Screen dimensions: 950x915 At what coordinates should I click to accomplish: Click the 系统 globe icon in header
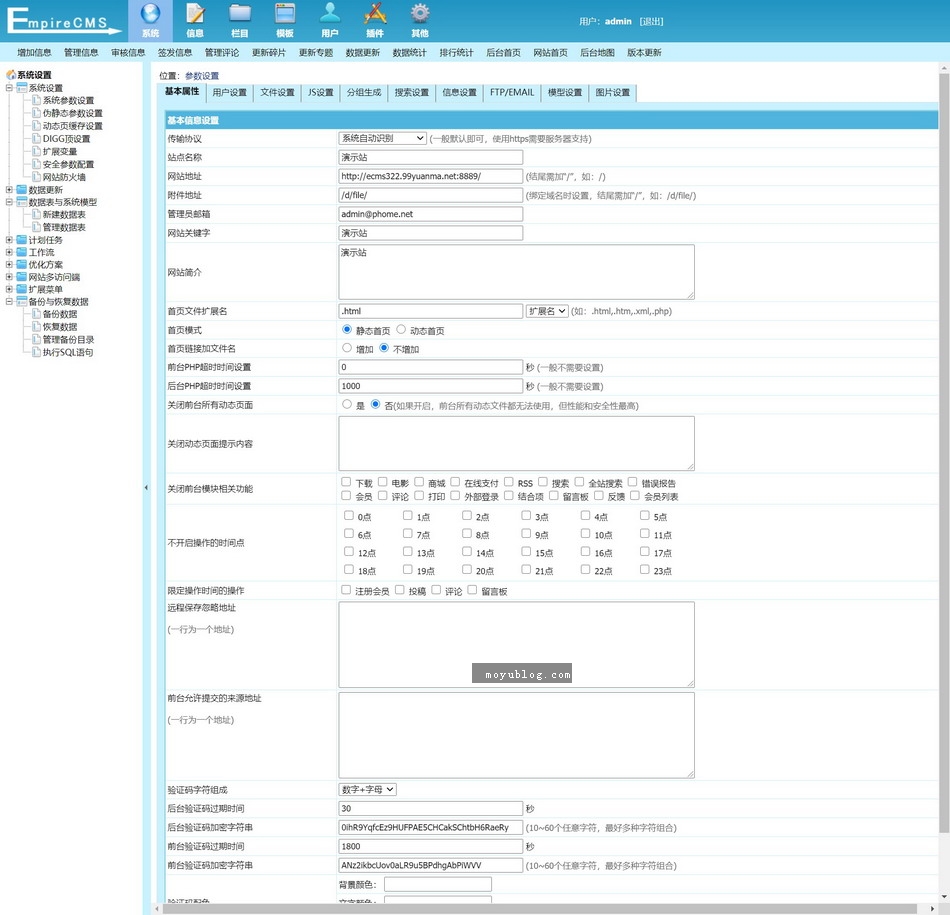click(x=150, y=14)
